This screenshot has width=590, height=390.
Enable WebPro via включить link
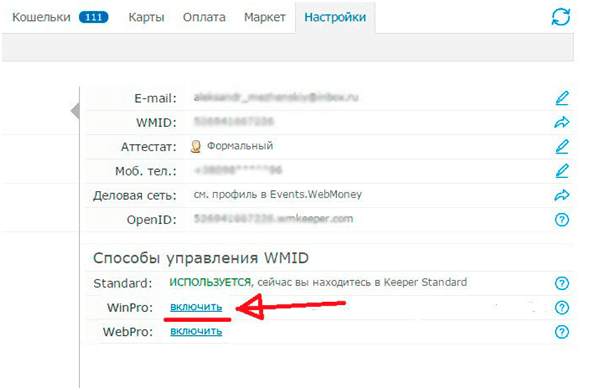tap(196, 331)
